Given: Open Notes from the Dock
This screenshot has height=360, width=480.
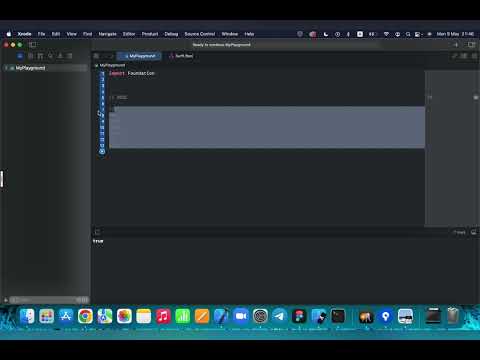Looking at the screenshot, I should tap(144, 316).
